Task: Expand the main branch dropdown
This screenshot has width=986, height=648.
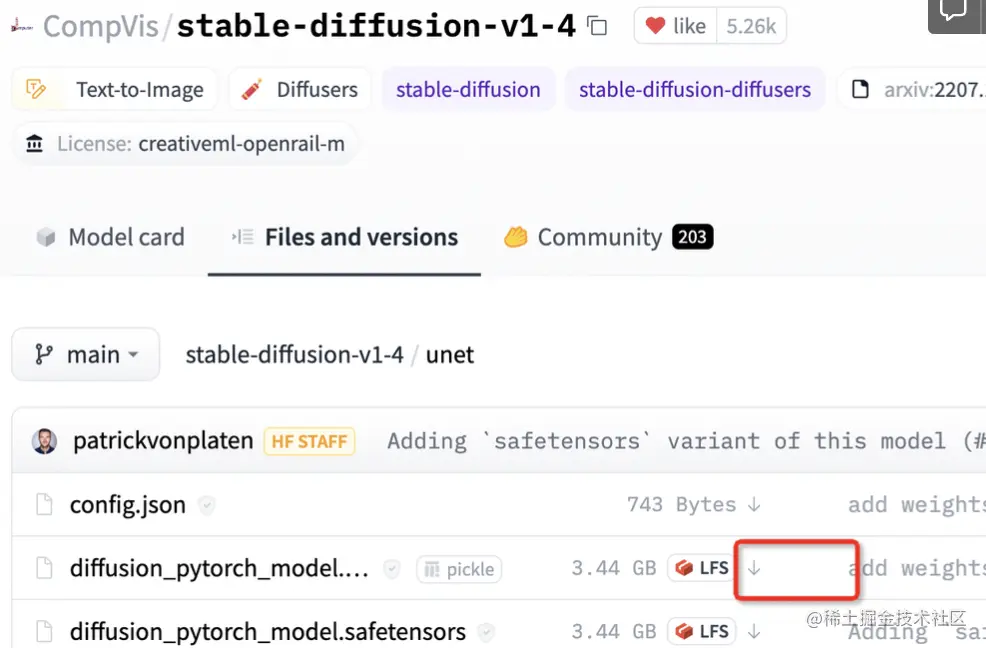Action: [85, 355]
